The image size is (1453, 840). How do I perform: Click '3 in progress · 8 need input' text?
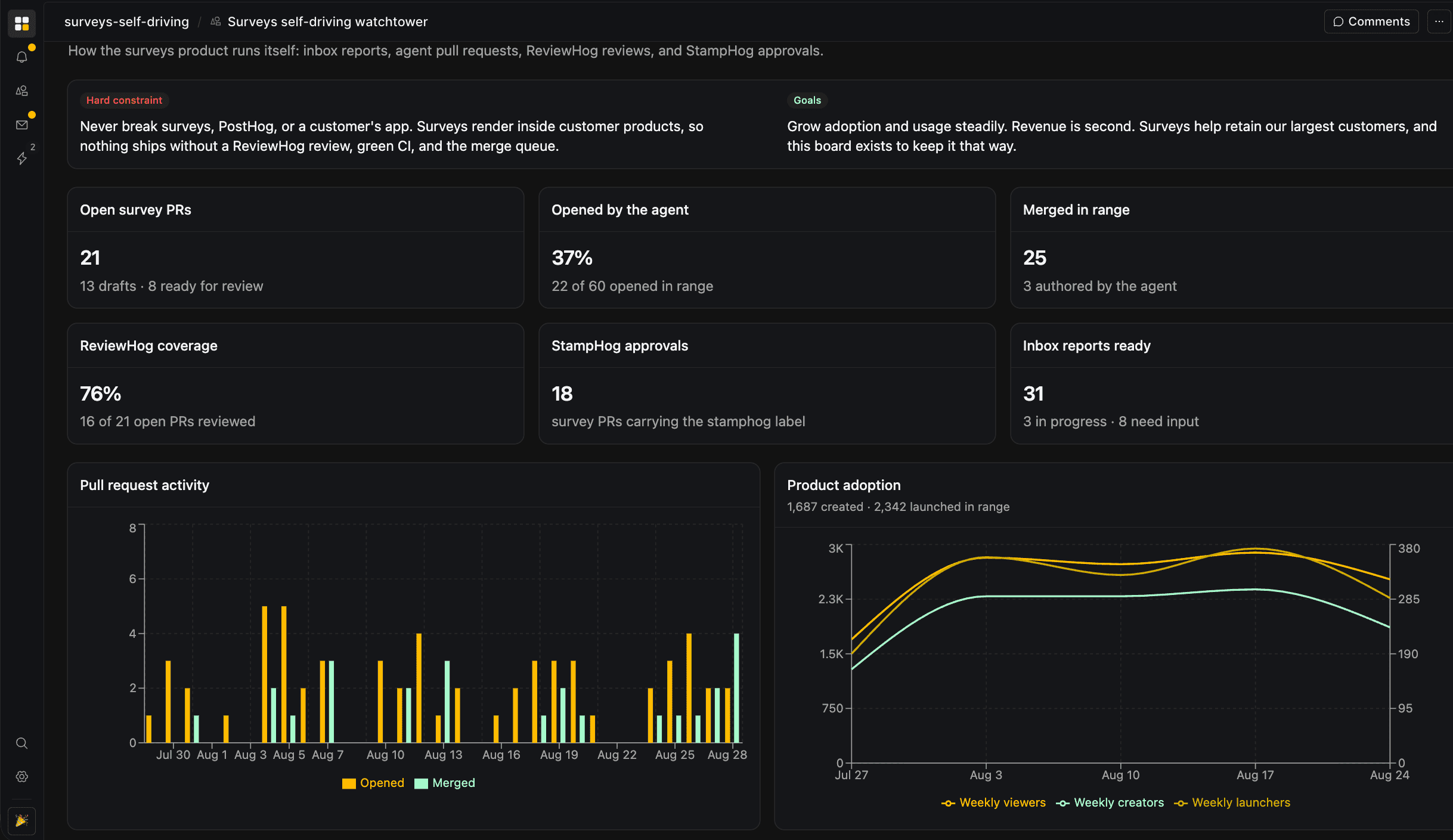click(x=1110, y=421)
